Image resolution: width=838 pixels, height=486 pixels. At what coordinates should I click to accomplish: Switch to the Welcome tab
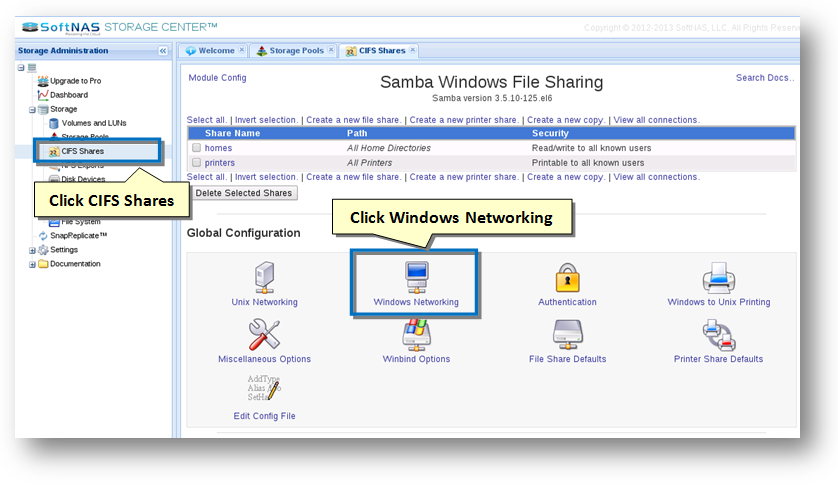(x=216, y=50)
